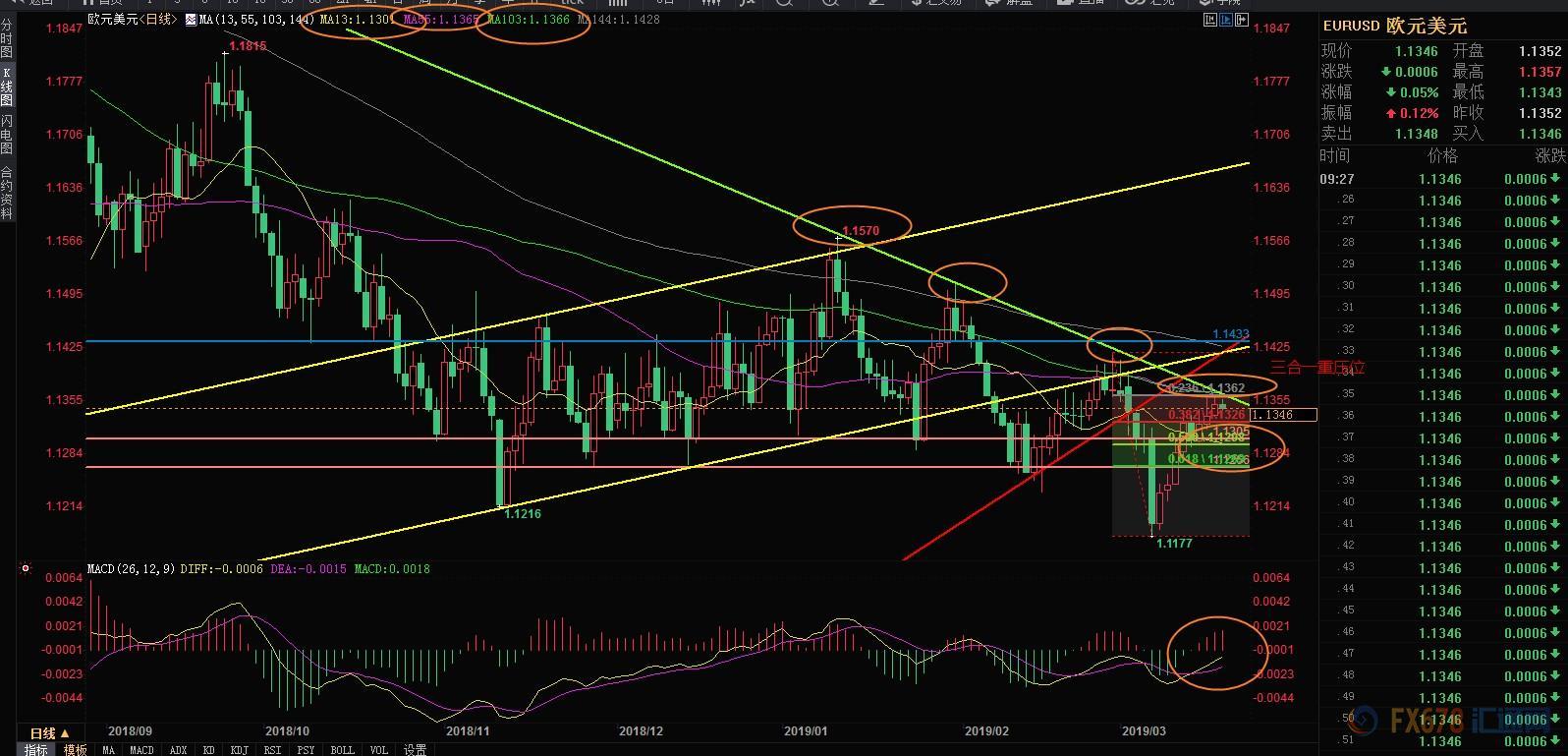Image resolution: width=1568 pixels, height=756 pixels.
Task: Open the 设置 indicator settings
Action: coord(416,749)
